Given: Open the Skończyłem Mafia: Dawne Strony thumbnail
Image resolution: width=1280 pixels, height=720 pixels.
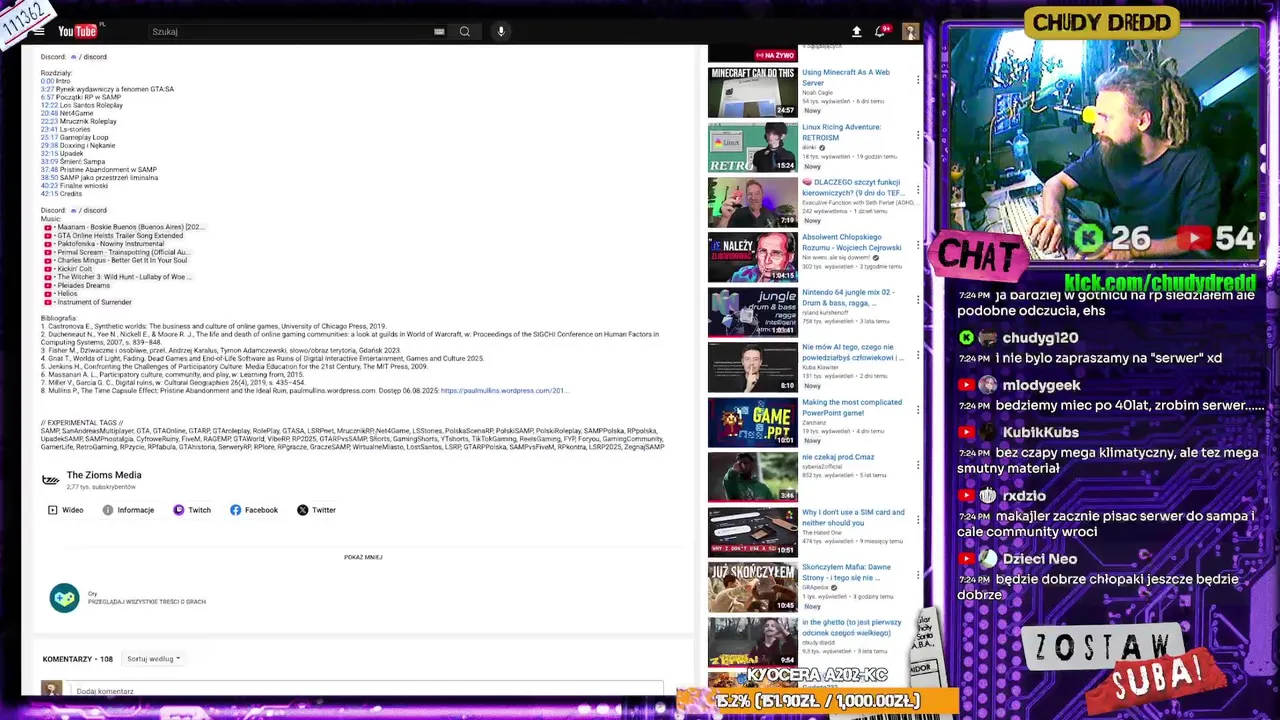Looking at the screenshot, I should [753, 587].
